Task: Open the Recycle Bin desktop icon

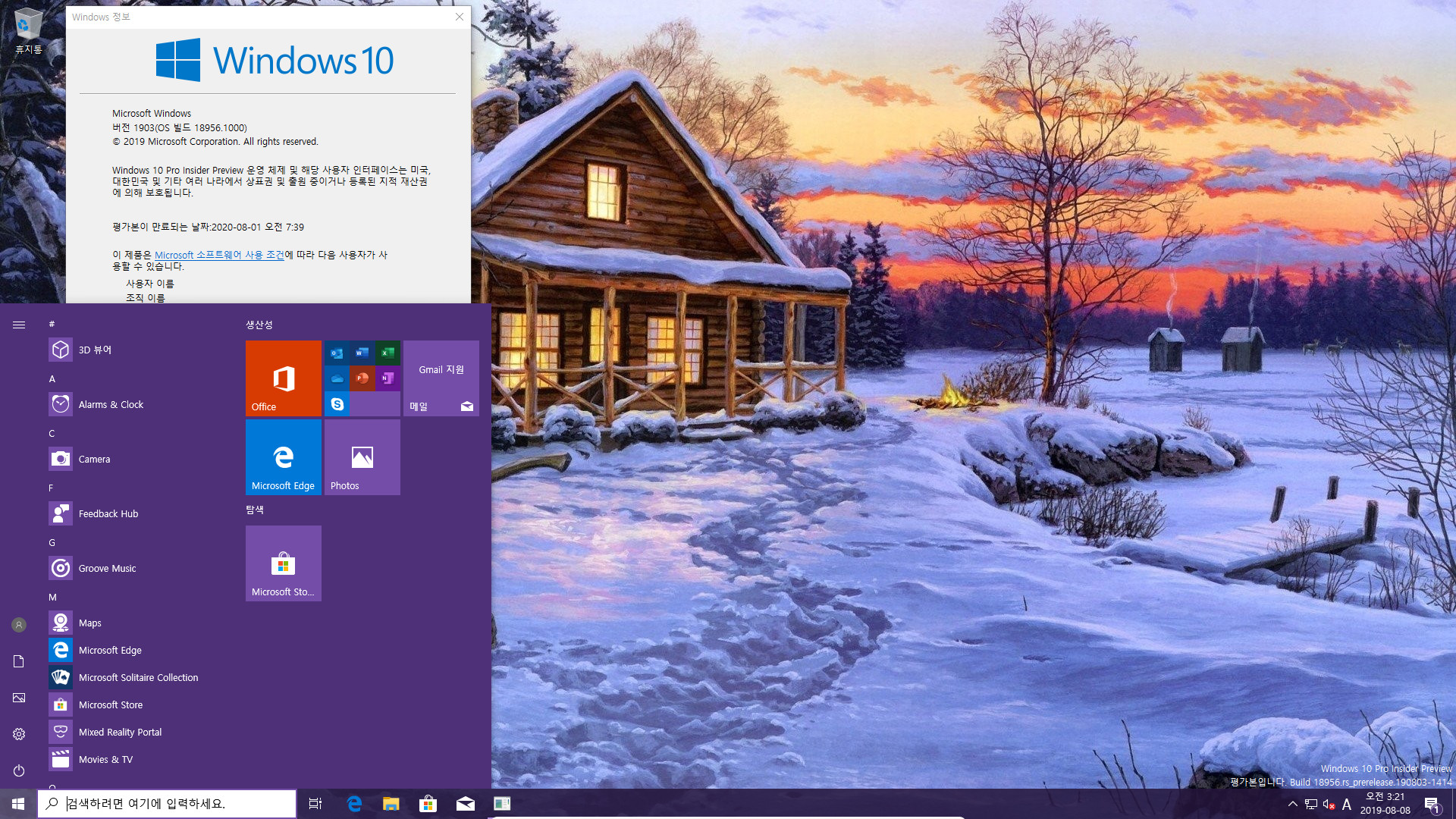Action: coord(29,31)
